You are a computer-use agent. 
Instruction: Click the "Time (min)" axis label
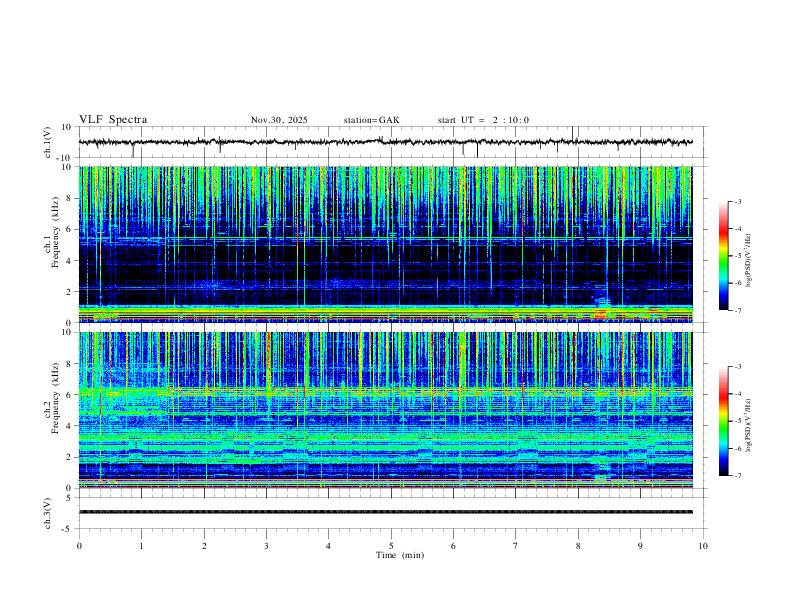coord(400,555)
